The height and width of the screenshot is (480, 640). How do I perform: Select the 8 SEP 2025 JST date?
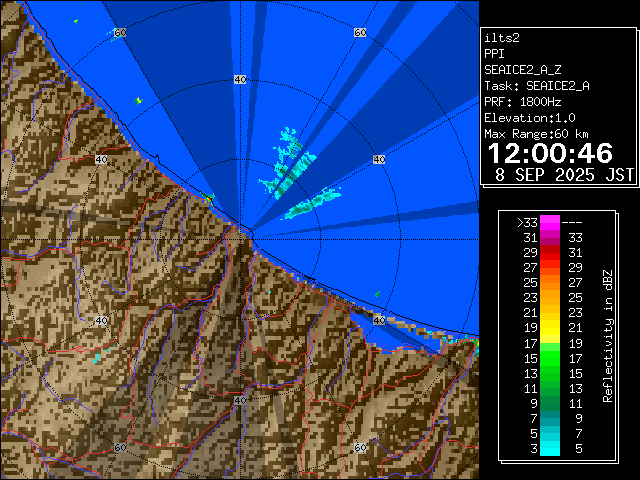coord(565,174)
